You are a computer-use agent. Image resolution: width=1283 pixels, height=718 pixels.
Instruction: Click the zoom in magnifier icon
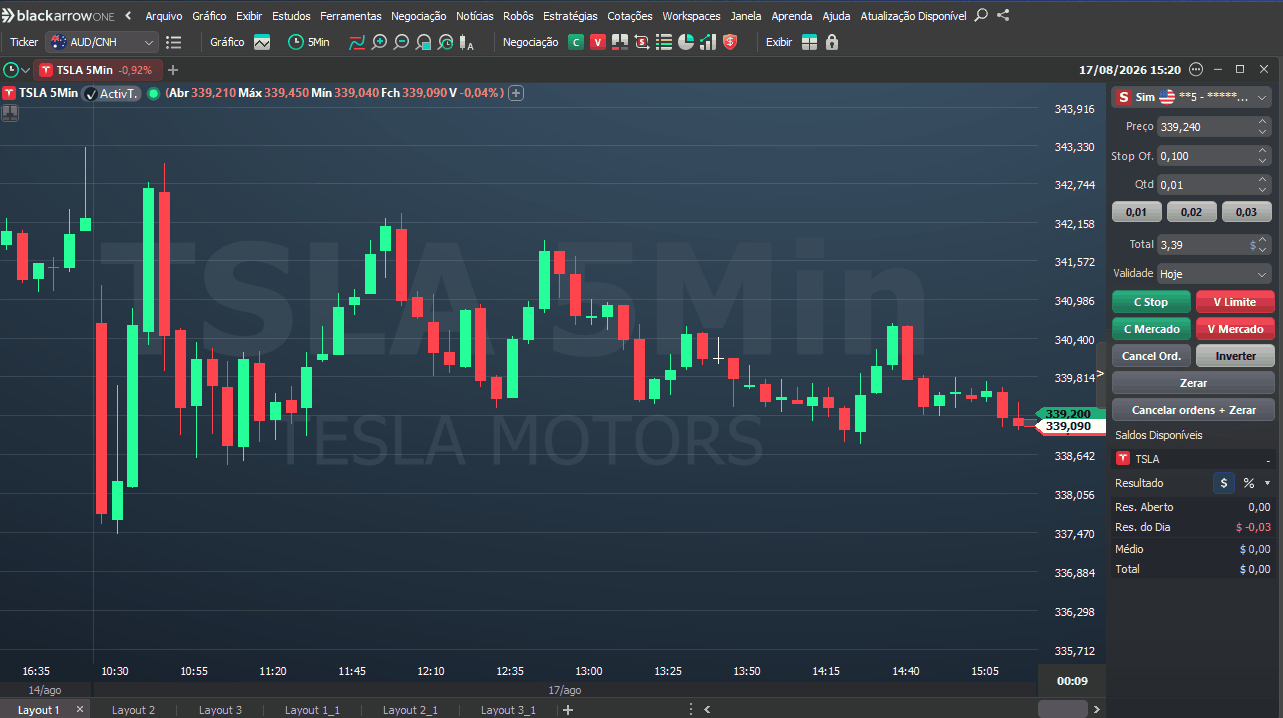click(x=379, y=42)
